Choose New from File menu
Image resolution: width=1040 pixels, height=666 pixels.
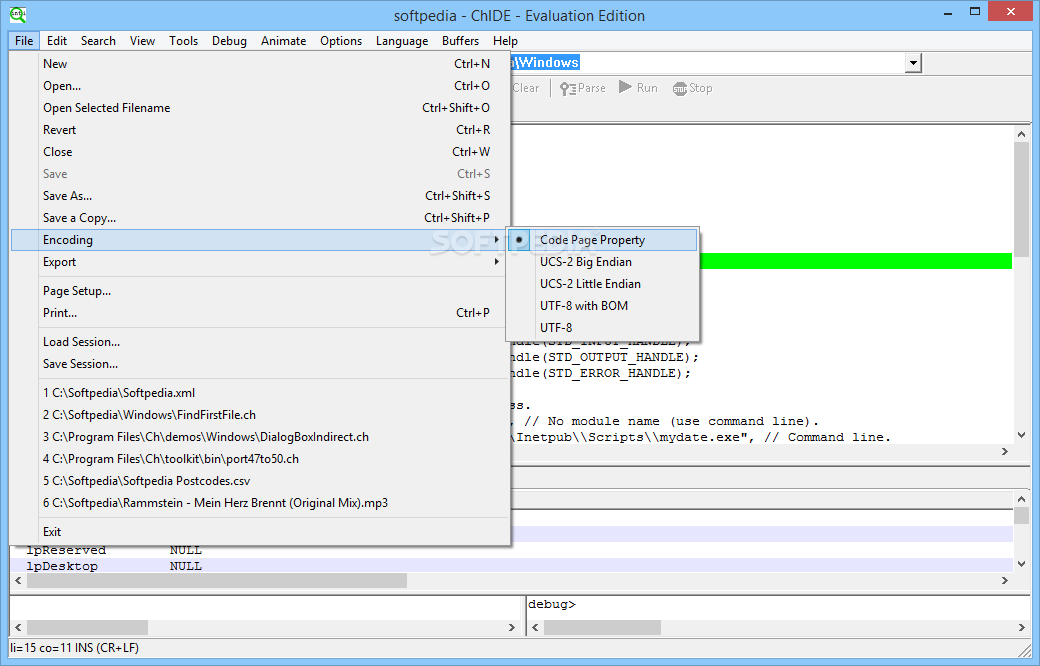tap(259, 64)
